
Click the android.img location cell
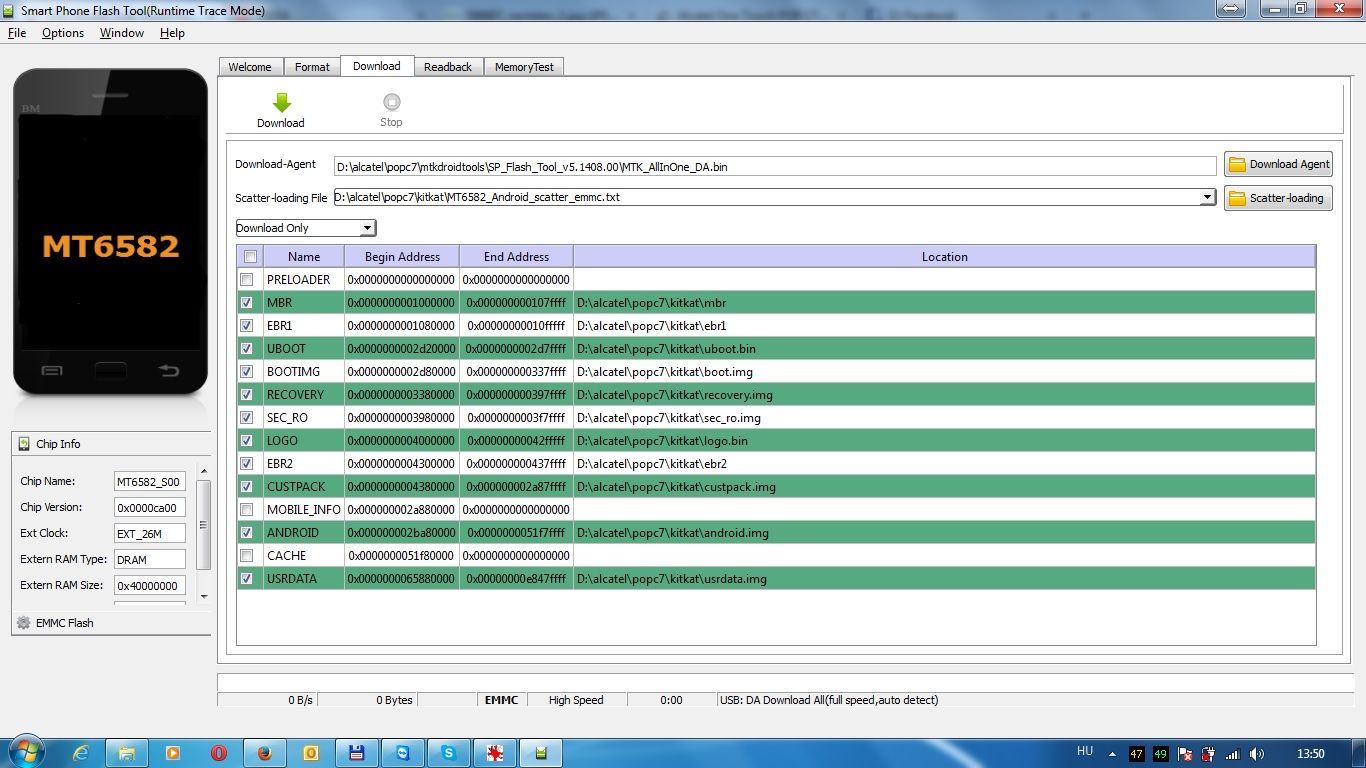pos(945,533)
